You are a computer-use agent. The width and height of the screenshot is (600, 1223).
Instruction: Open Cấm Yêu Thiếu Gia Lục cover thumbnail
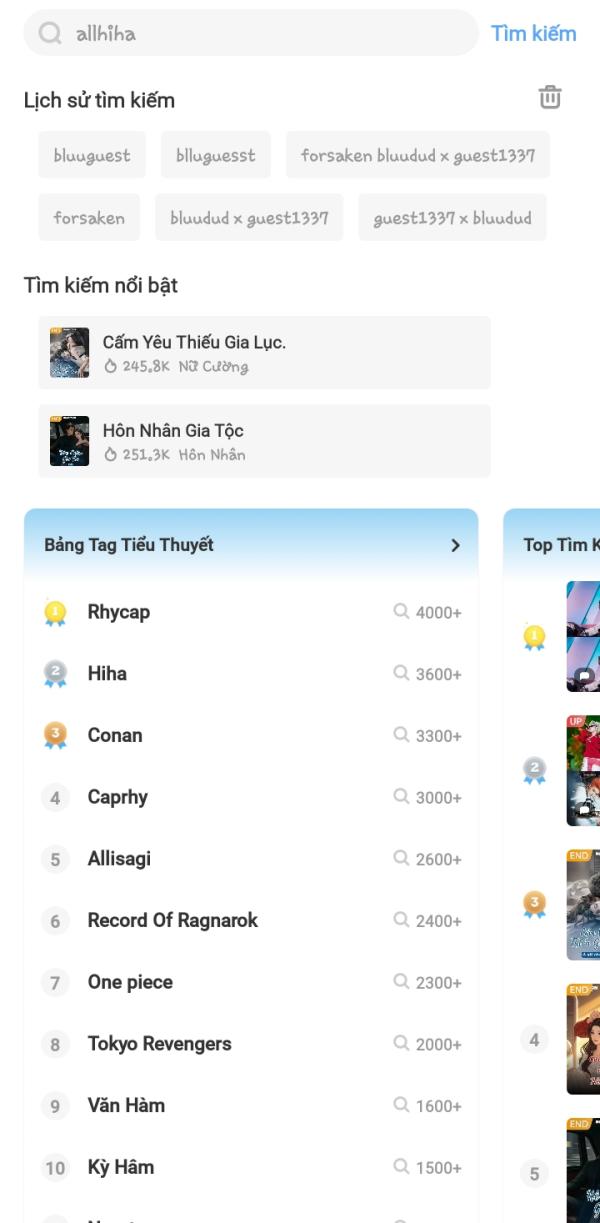tap(69, 353)
